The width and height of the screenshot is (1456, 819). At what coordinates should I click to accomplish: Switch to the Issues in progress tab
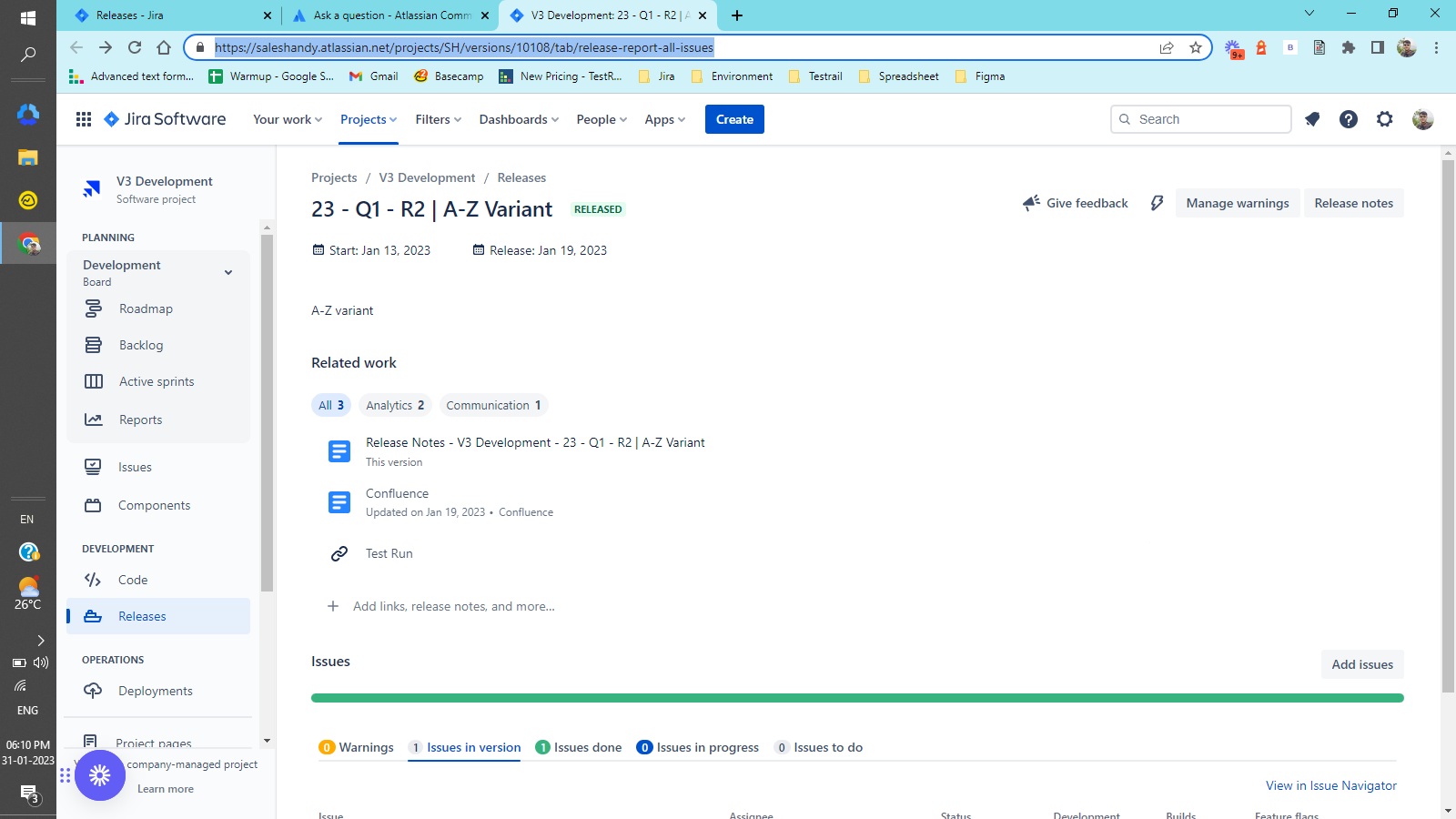click(698, 747)
